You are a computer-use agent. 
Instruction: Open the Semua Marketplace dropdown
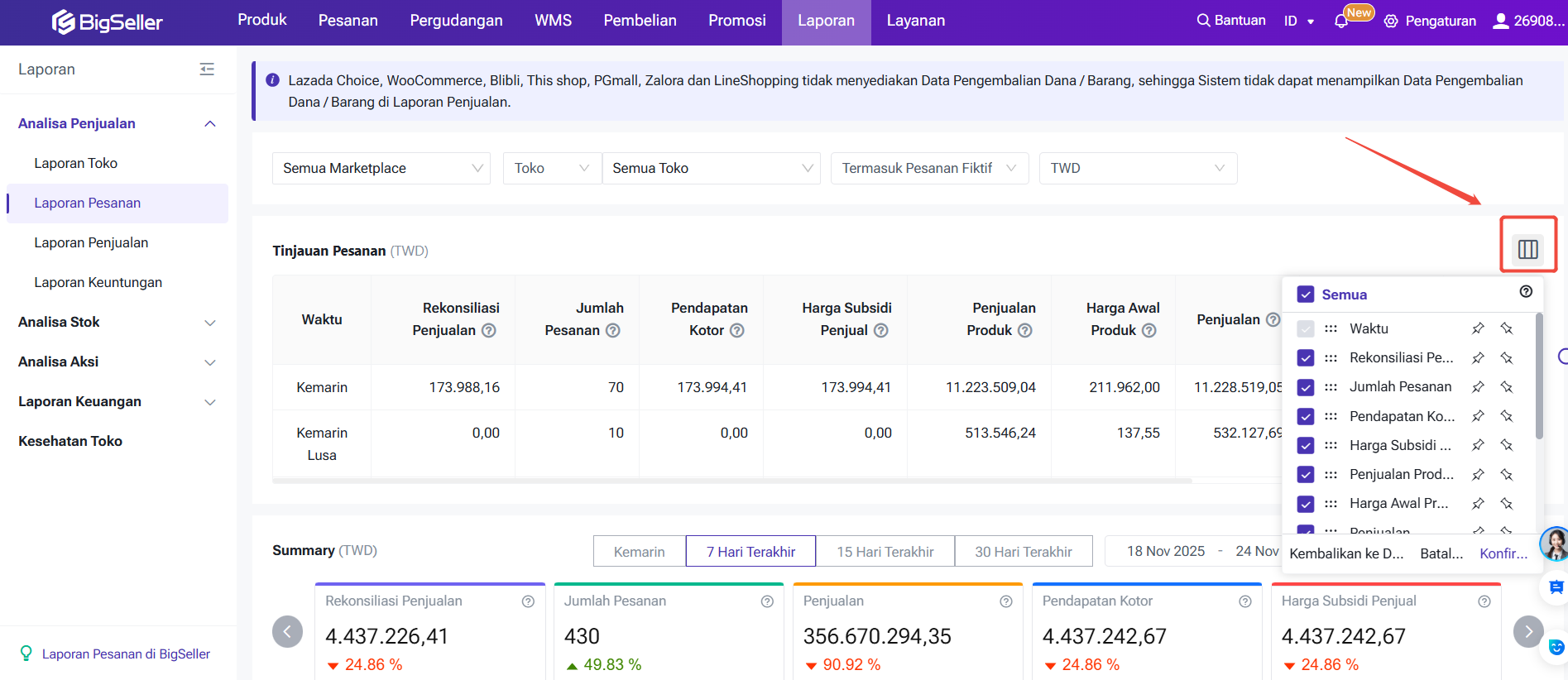[381, 168]
